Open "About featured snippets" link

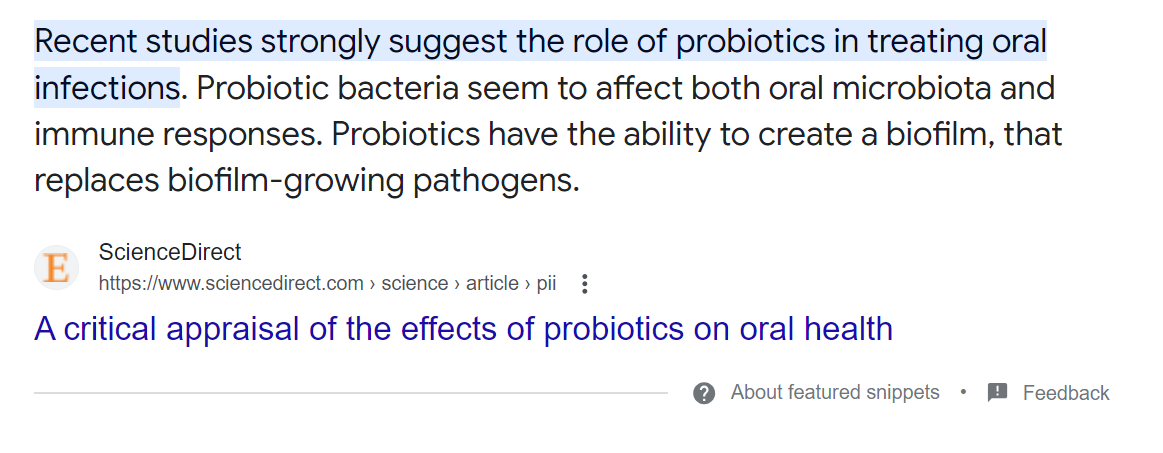click(834, 393)
